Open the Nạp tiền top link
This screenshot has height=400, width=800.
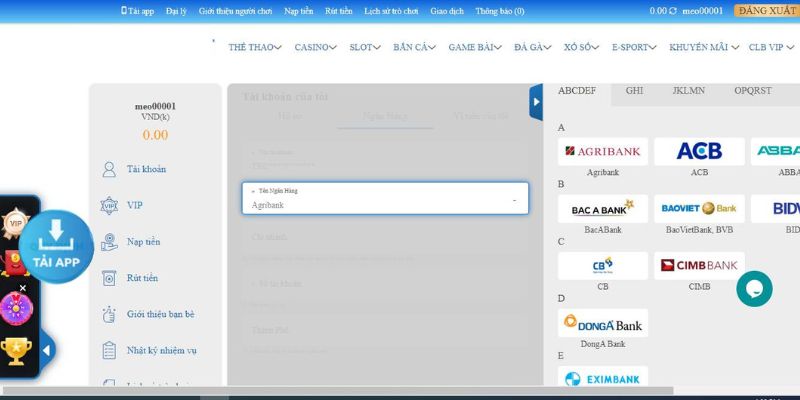[298, 11]
